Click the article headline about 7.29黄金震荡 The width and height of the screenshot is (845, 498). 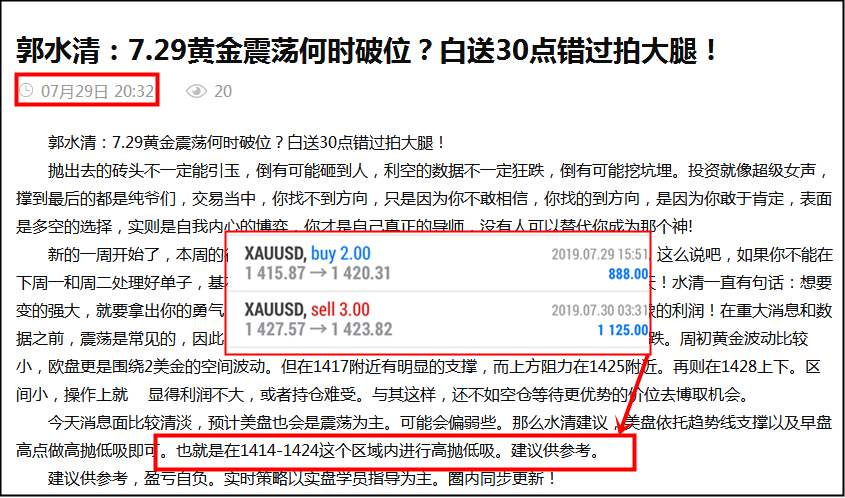367,51
